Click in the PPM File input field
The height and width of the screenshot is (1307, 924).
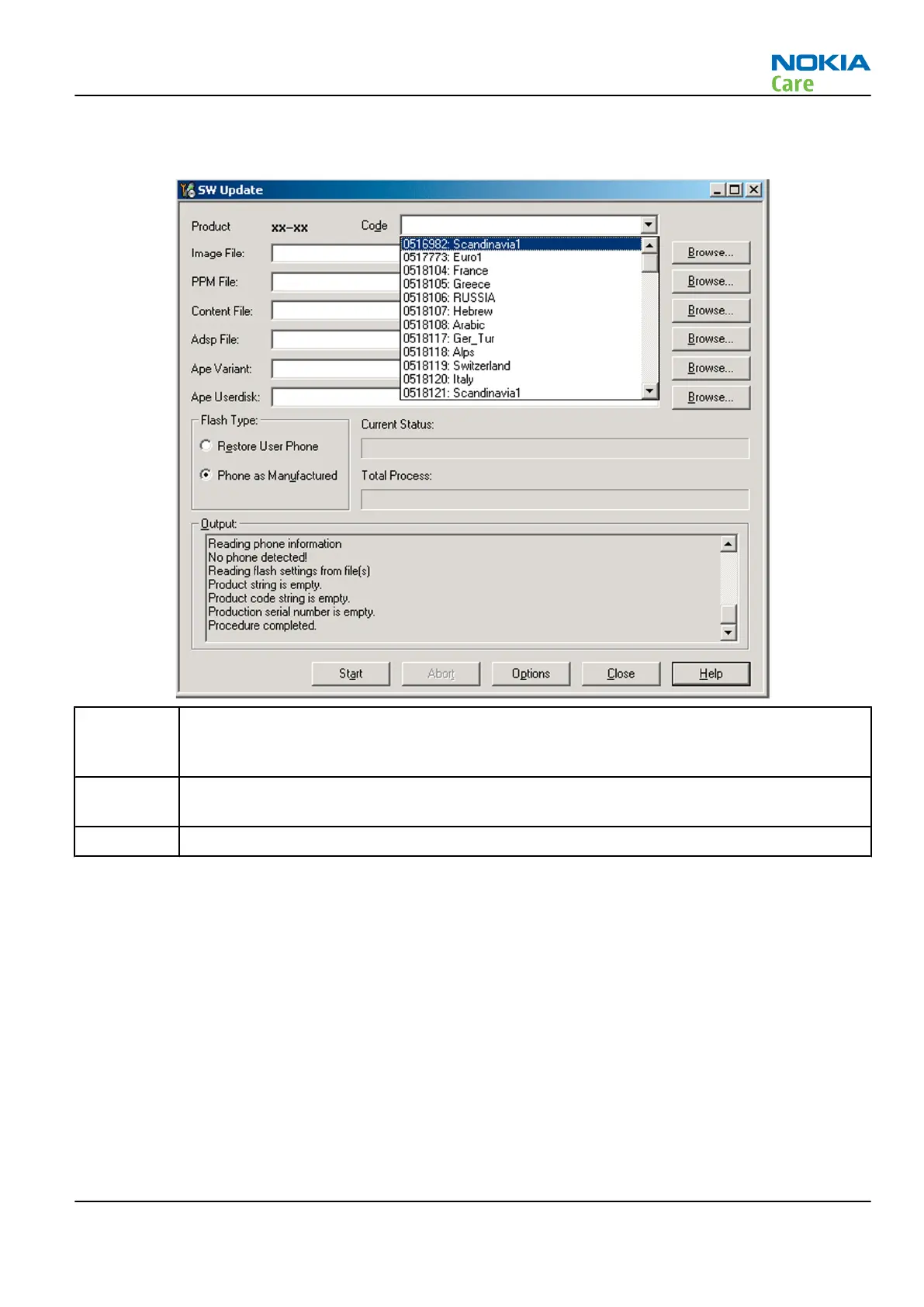pos(335,282)
